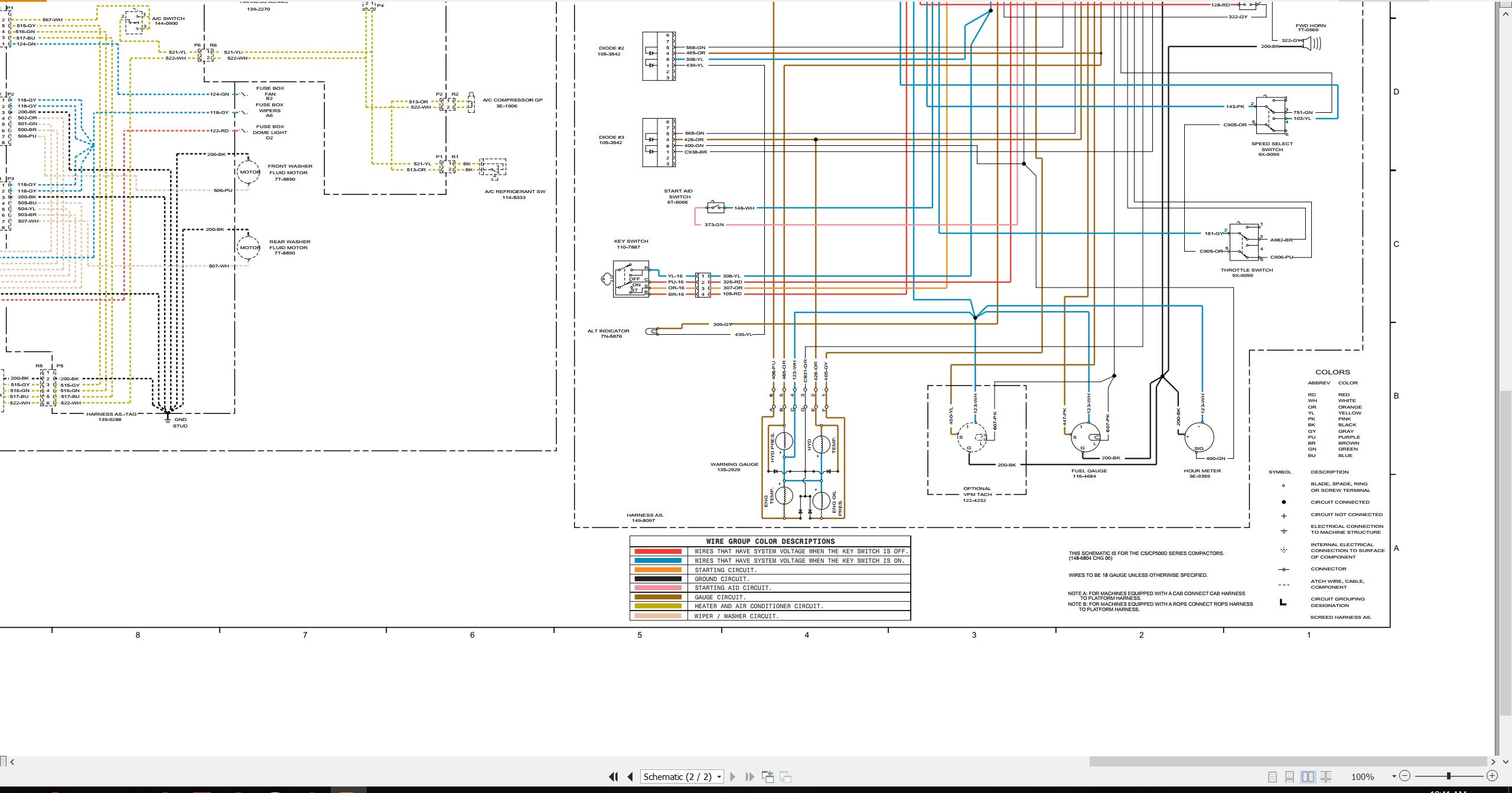This screenshot has height=793, width=1512.
Task: Click the 373-GN wire label
Action: (x=714, y=224)
